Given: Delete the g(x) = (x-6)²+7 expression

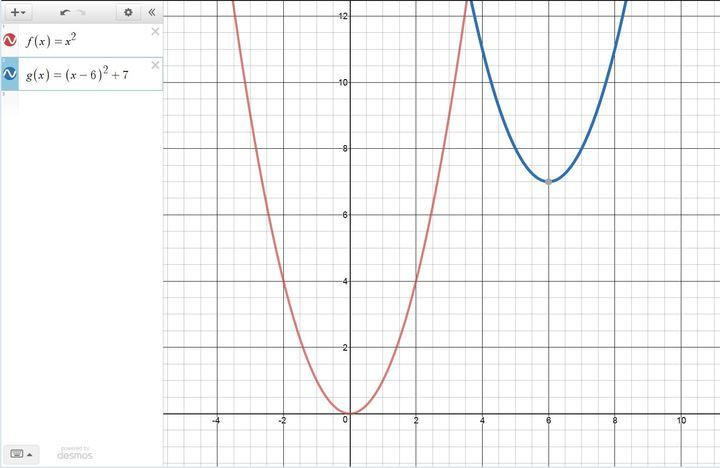Looking at the screenshot, I should coord(155,65).
